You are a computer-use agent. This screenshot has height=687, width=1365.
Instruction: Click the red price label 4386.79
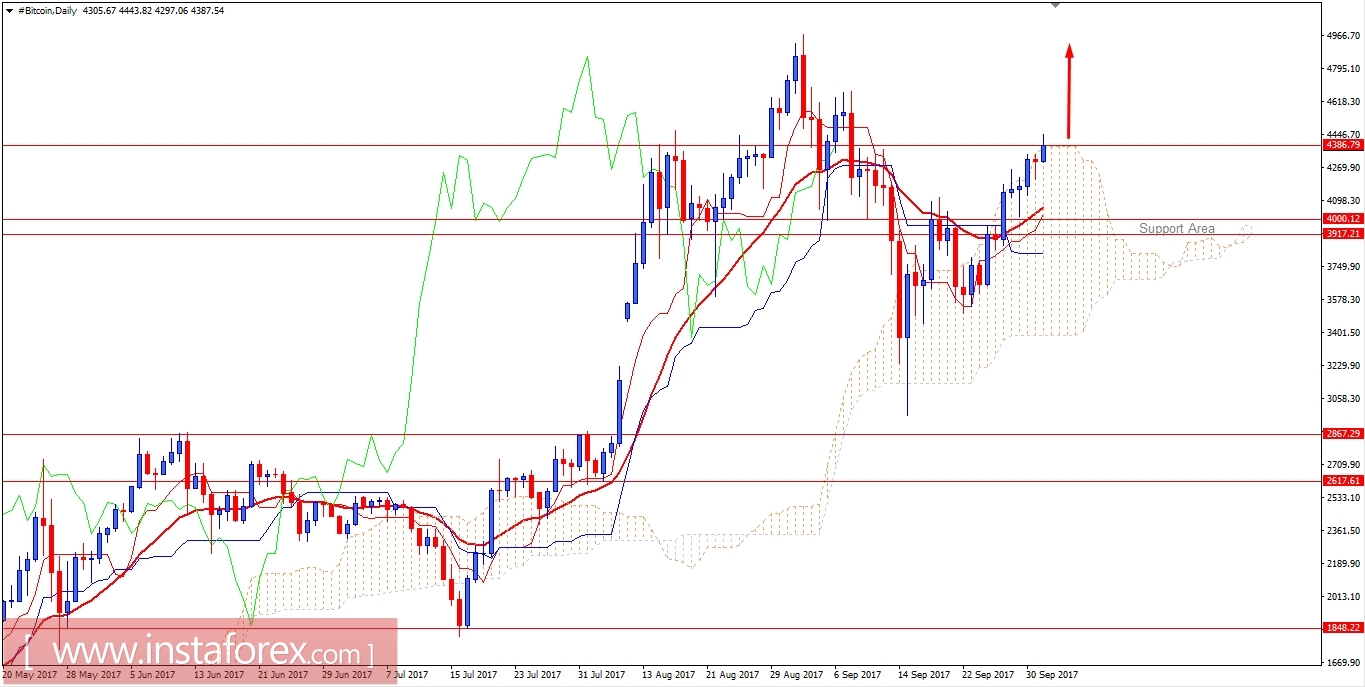point(1342,145)
